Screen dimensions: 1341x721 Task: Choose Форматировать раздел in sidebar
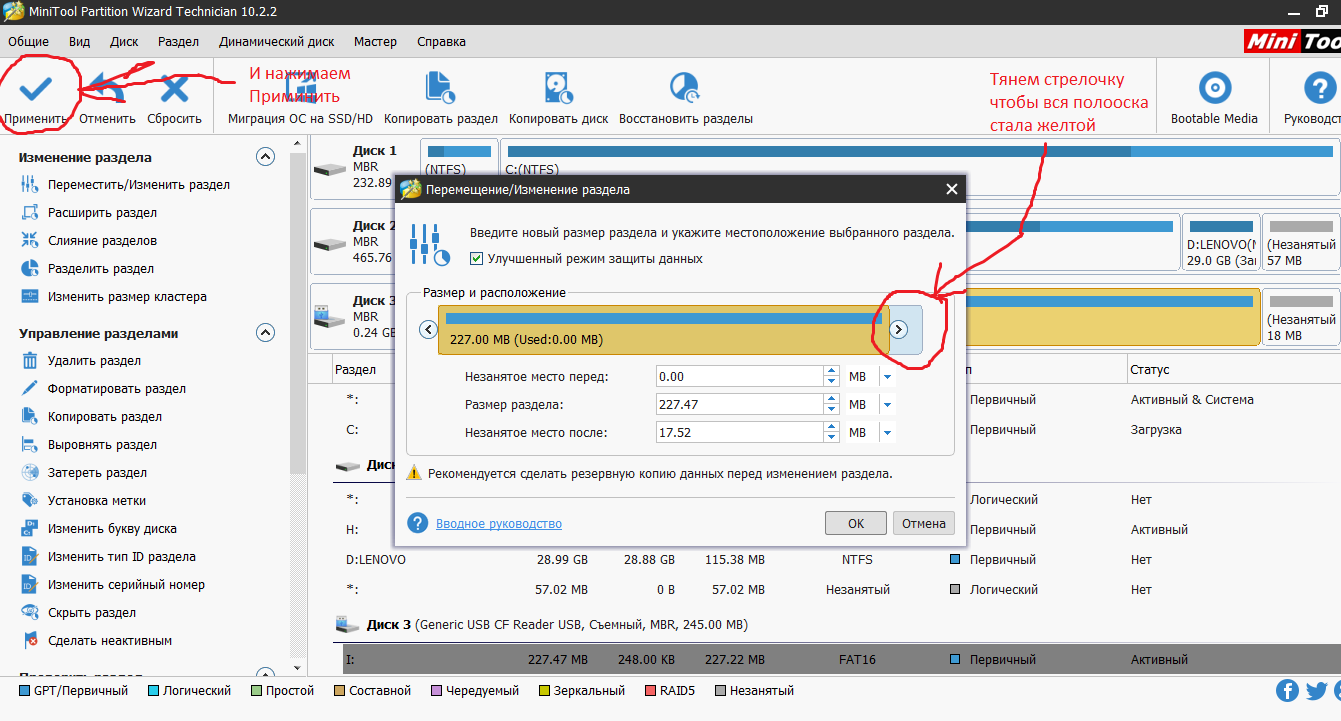tap(116, 389)
